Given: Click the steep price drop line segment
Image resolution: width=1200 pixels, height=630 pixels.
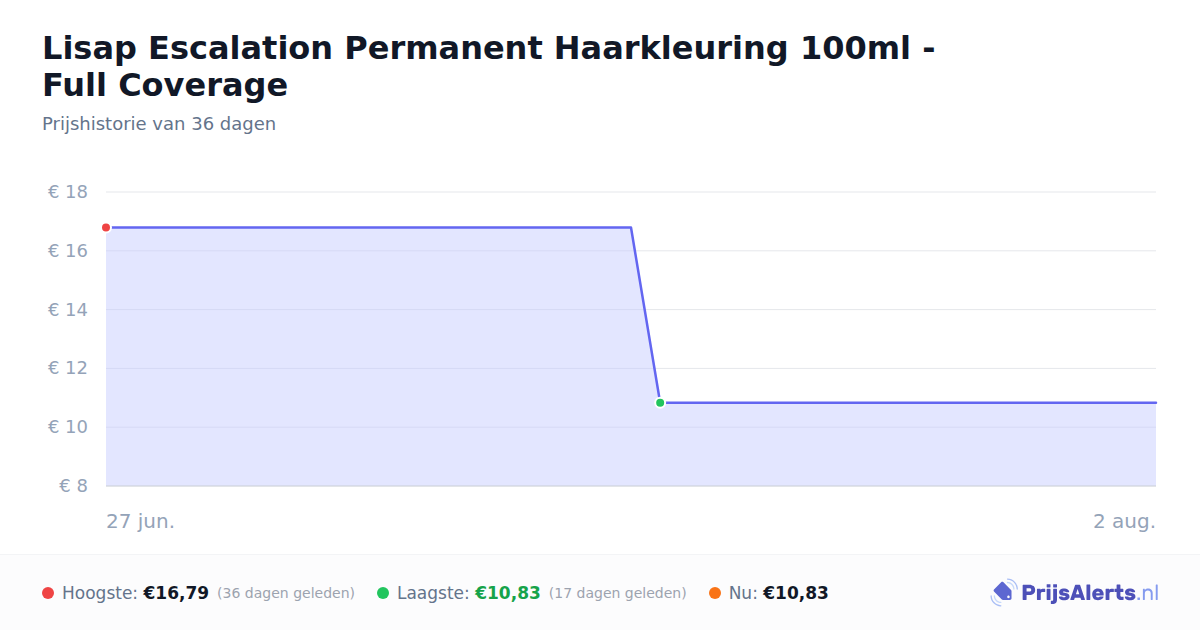Looking at the screenshot, I should click(645, 315).
